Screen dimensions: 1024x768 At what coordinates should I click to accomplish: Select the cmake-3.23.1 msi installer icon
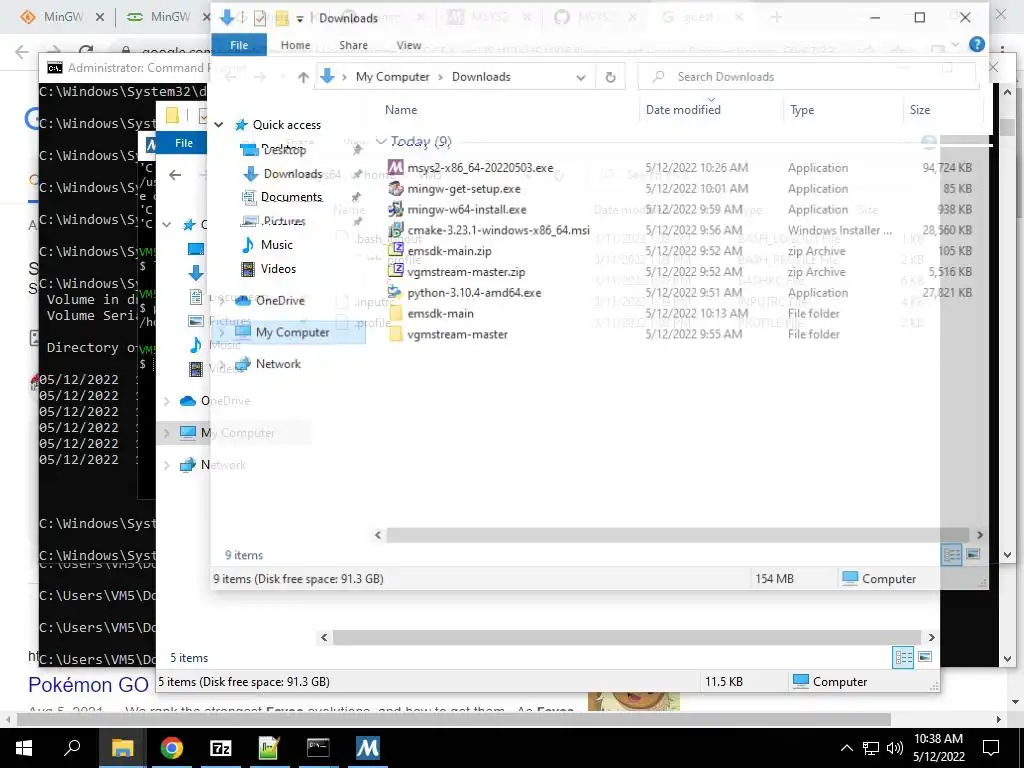point(396,230)
